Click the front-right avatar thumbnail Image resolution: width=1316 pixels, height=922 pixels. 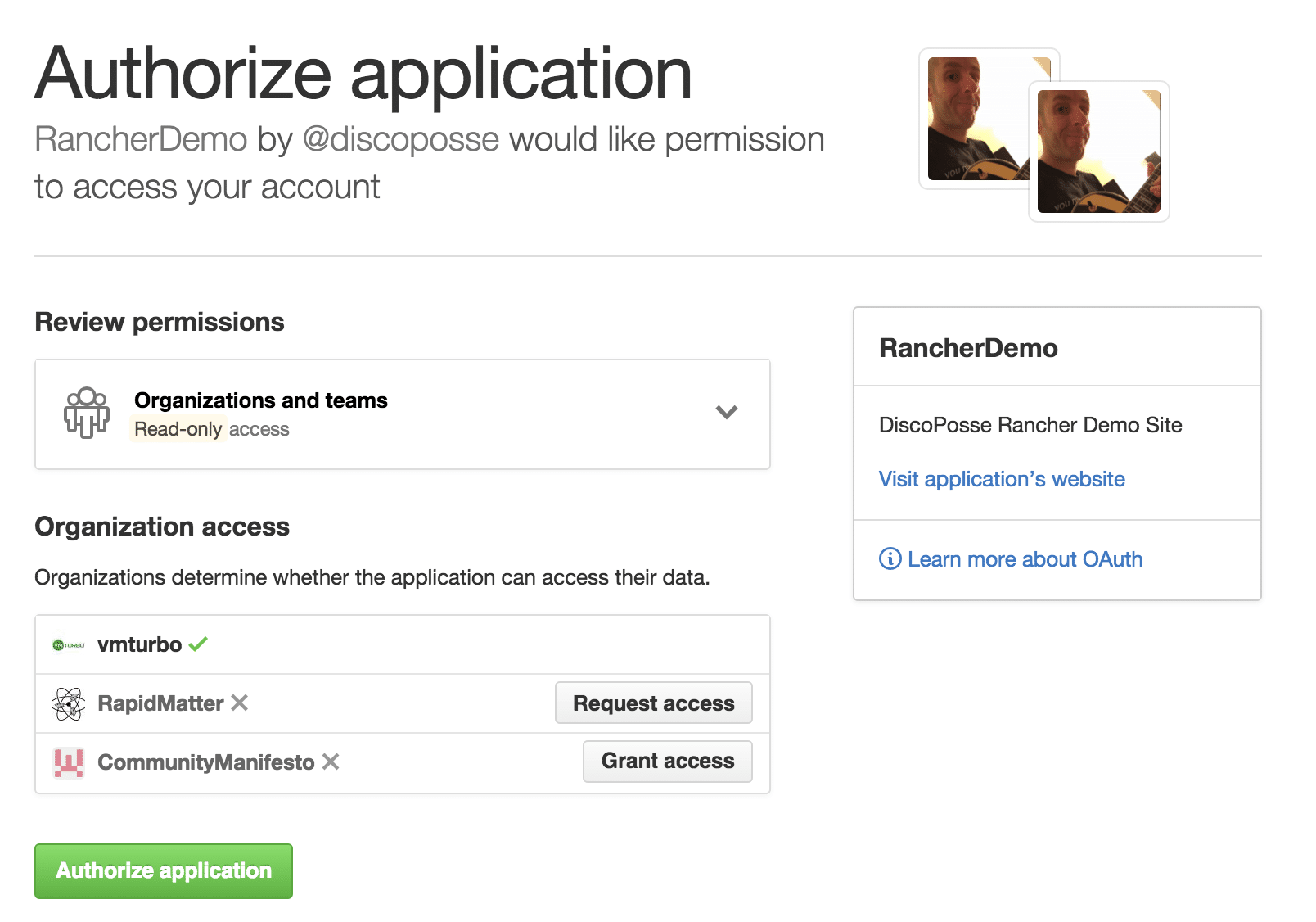click(x=1098, y=151)
